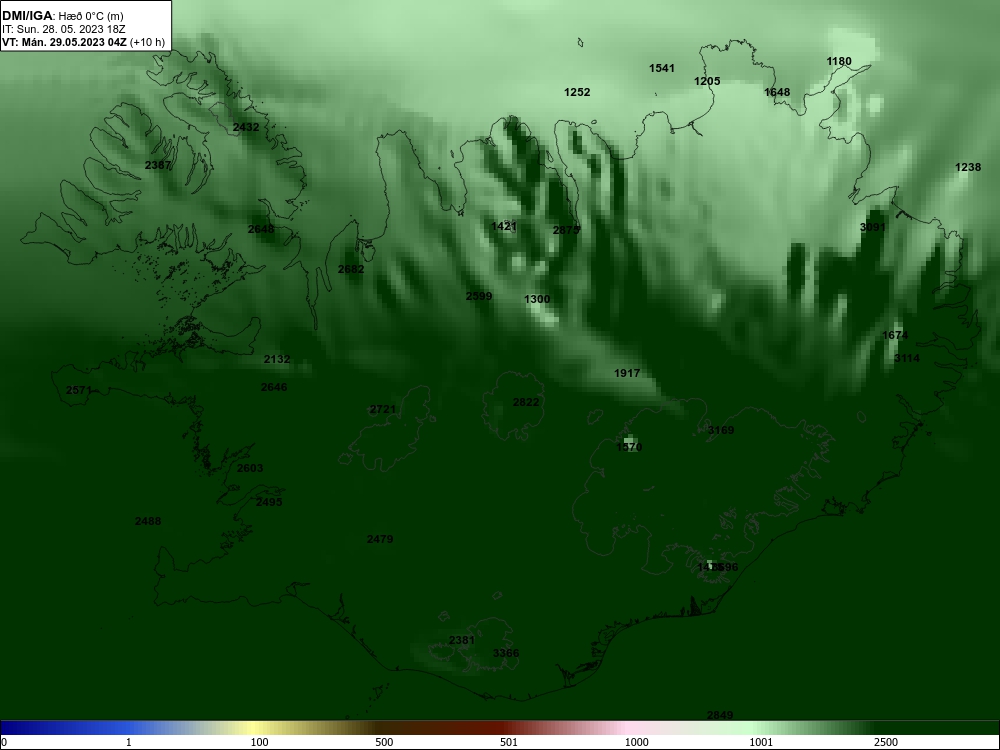Click the 1252 offshore value

[577, 92]
